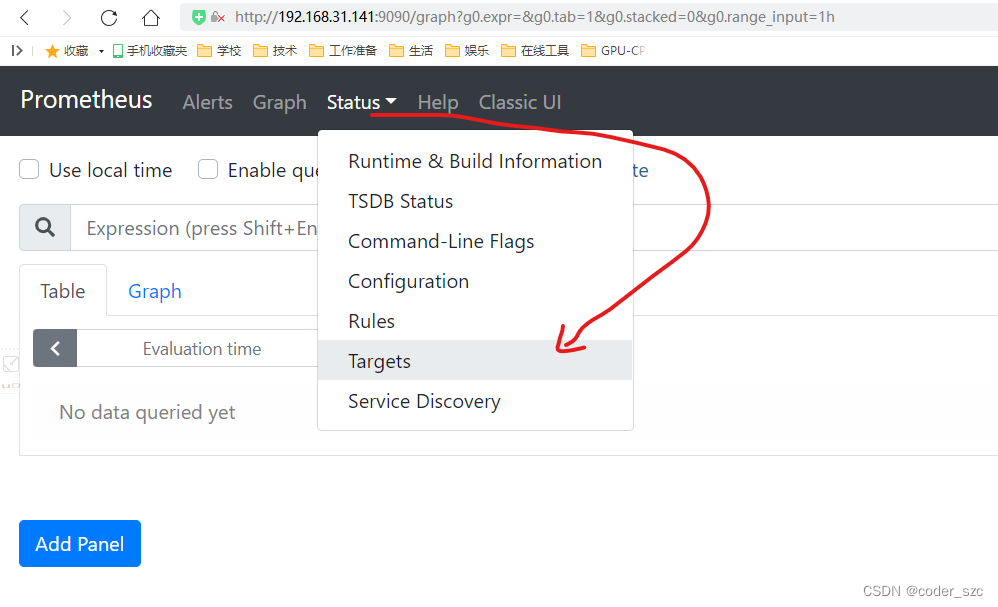Open the Rules menu entry
The image size is (998, 607).
coord(475,321)
